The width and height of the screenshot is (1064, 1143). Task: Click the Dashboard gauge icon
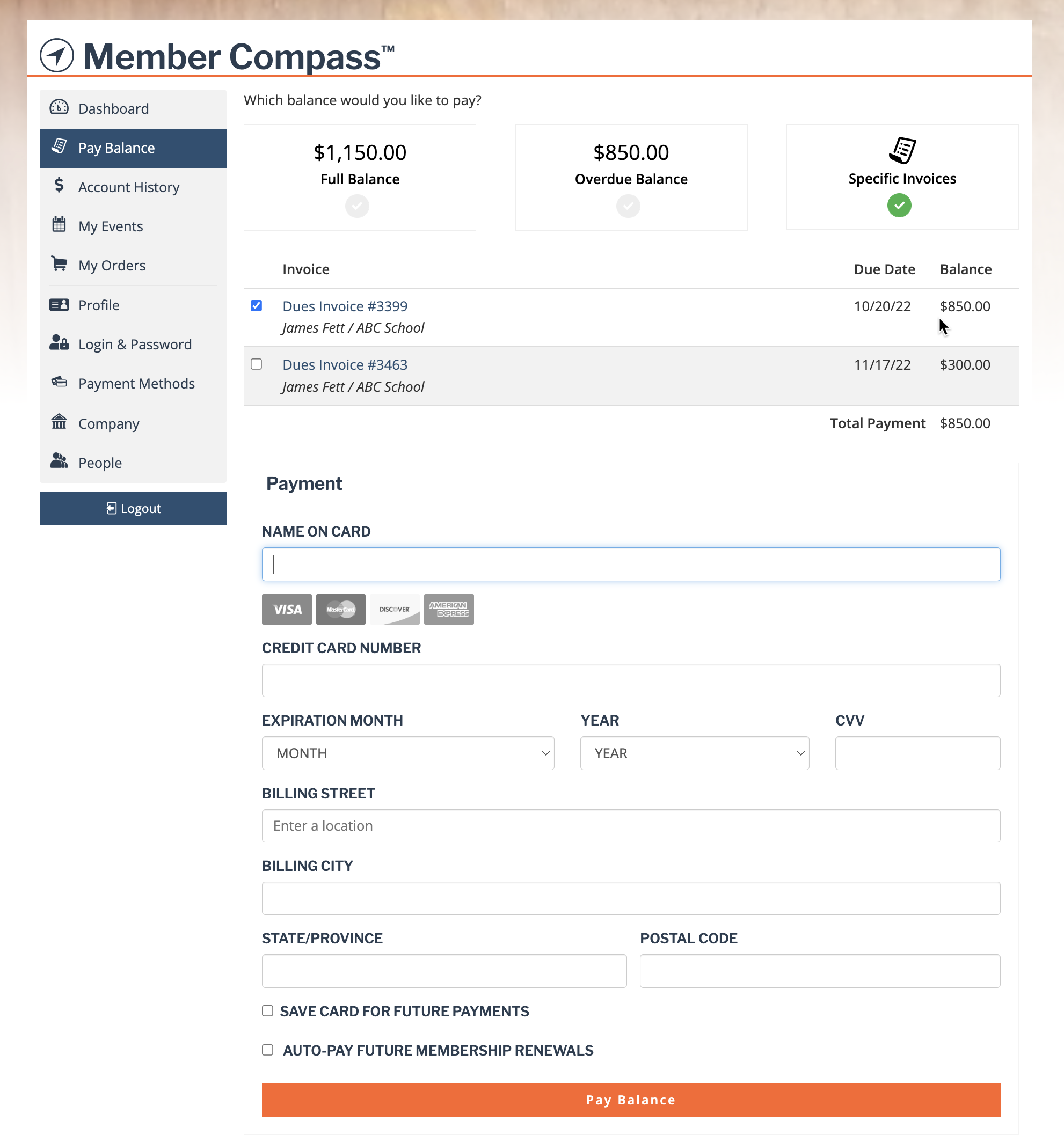point(59,107)
